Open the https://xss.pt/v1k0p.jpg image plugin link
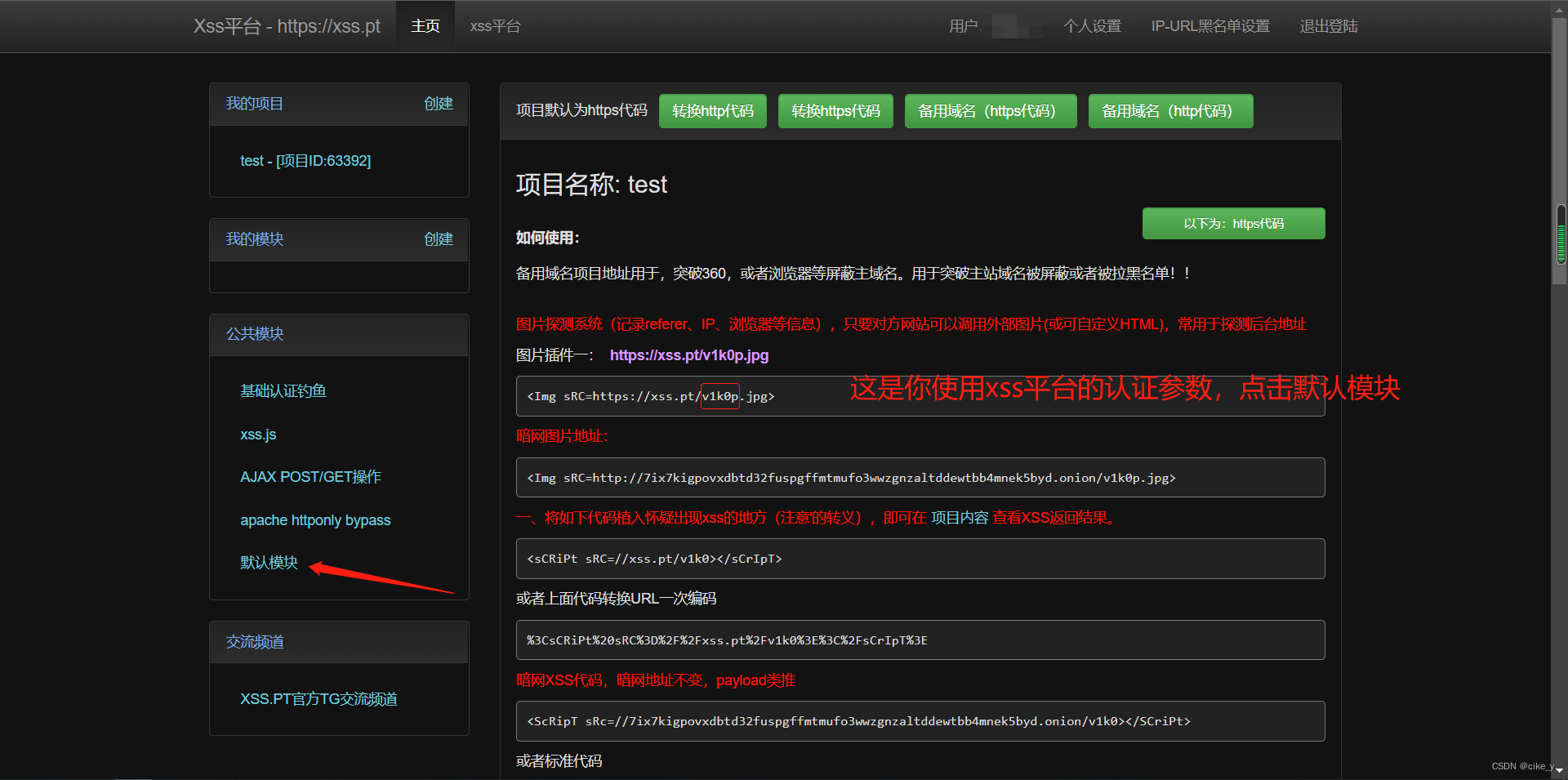 689,355
